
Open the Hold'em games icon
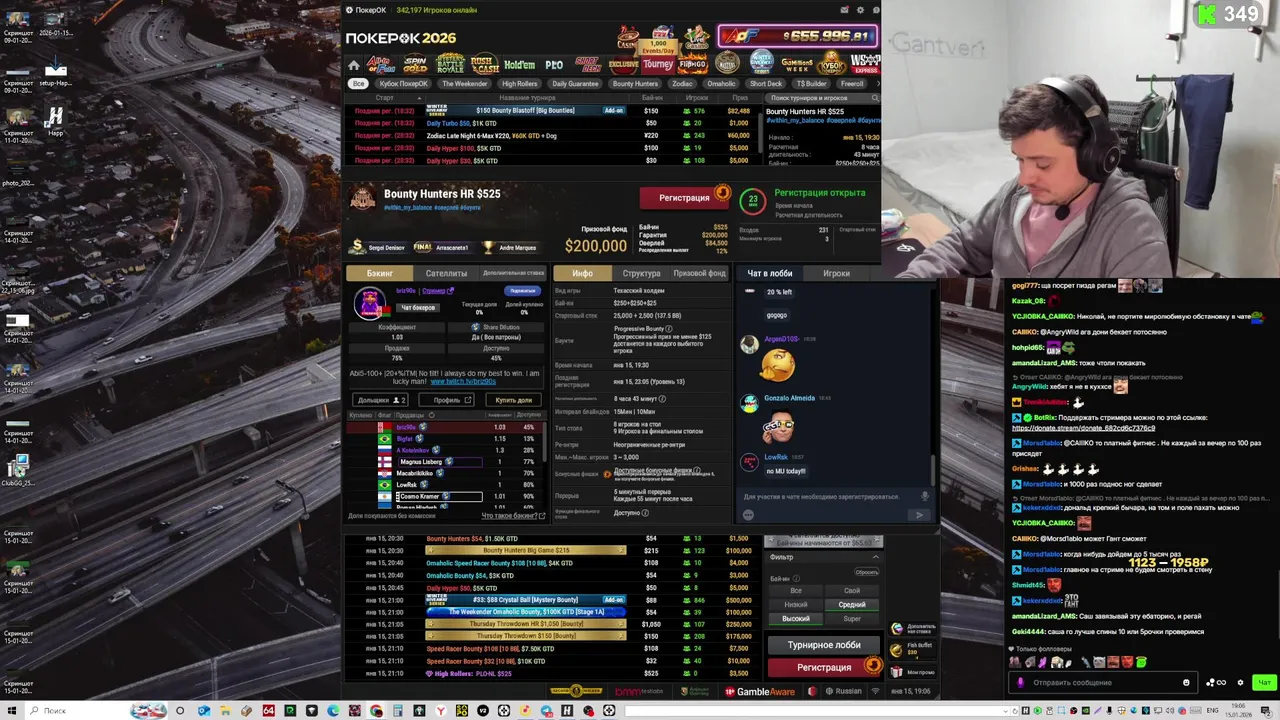(x=519, y=65)
